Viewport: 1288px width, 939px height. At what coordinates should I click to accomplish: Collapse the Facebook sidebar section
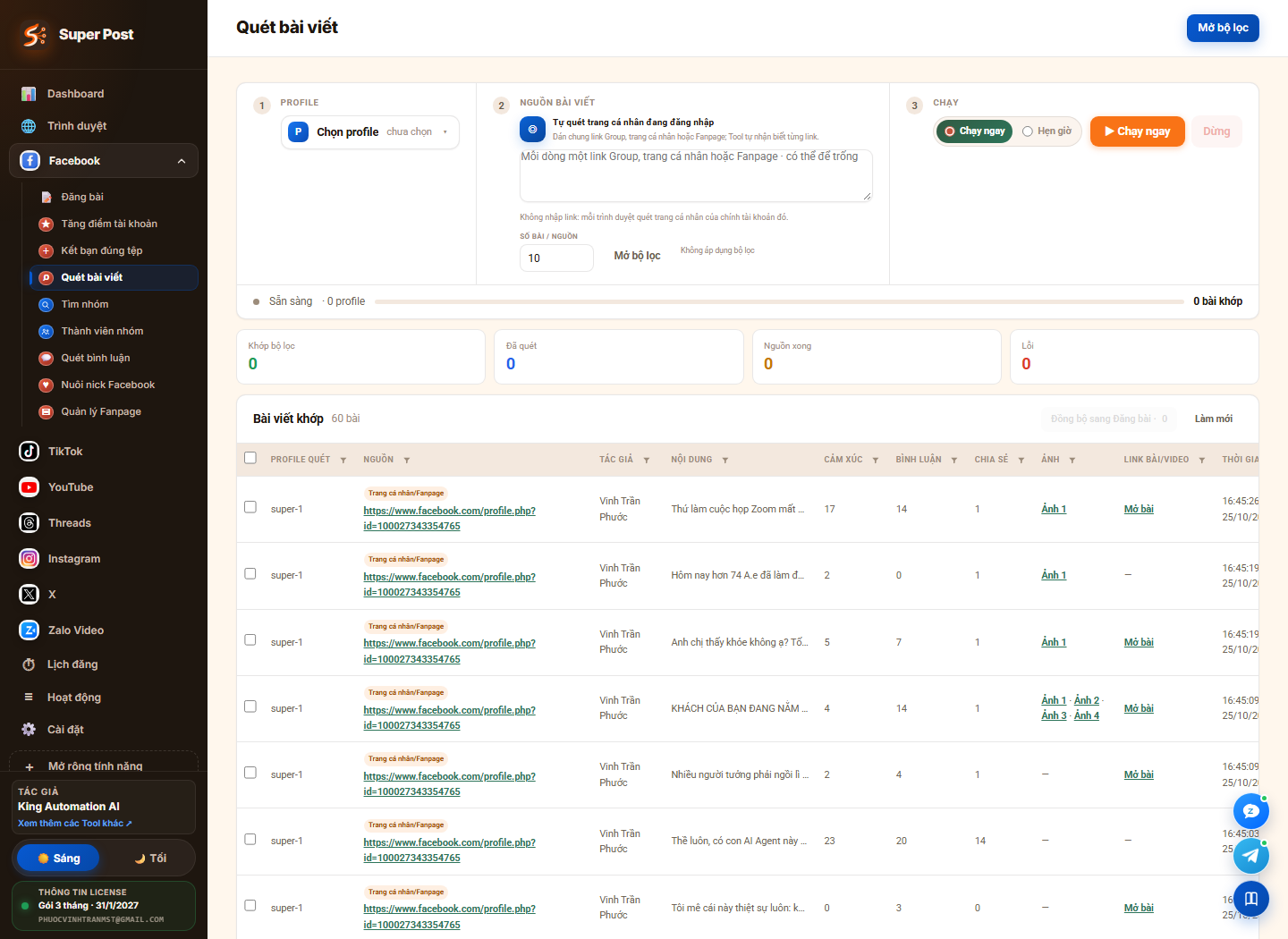point(182,161)
